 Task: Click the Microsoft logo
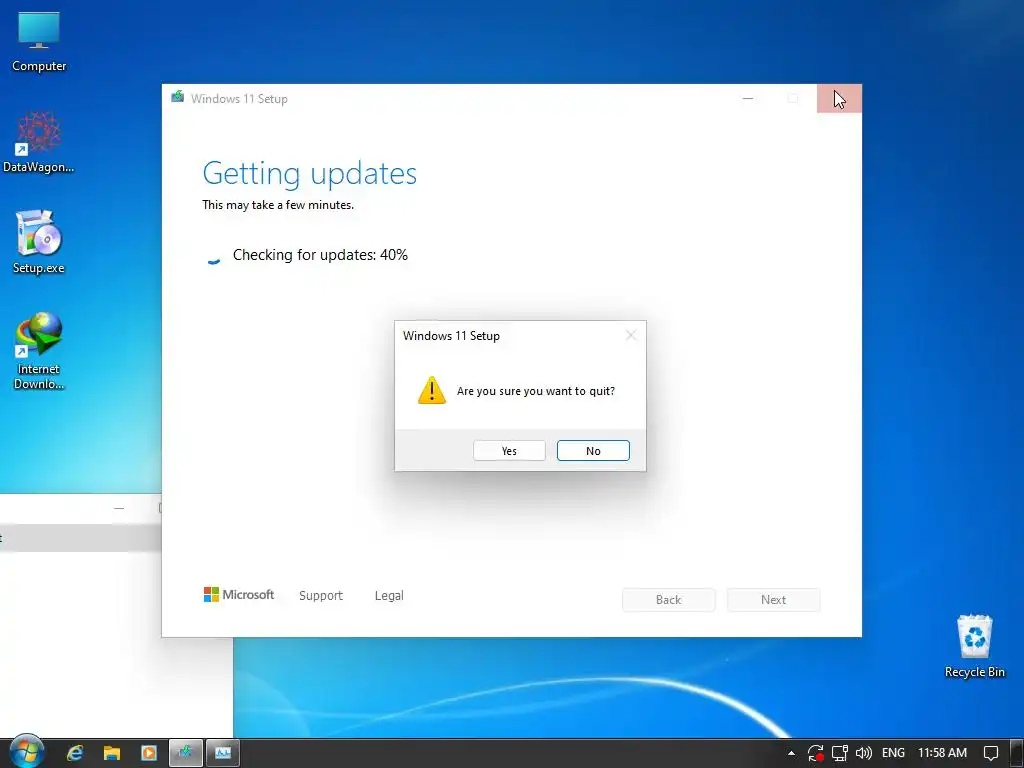point(239,594)
